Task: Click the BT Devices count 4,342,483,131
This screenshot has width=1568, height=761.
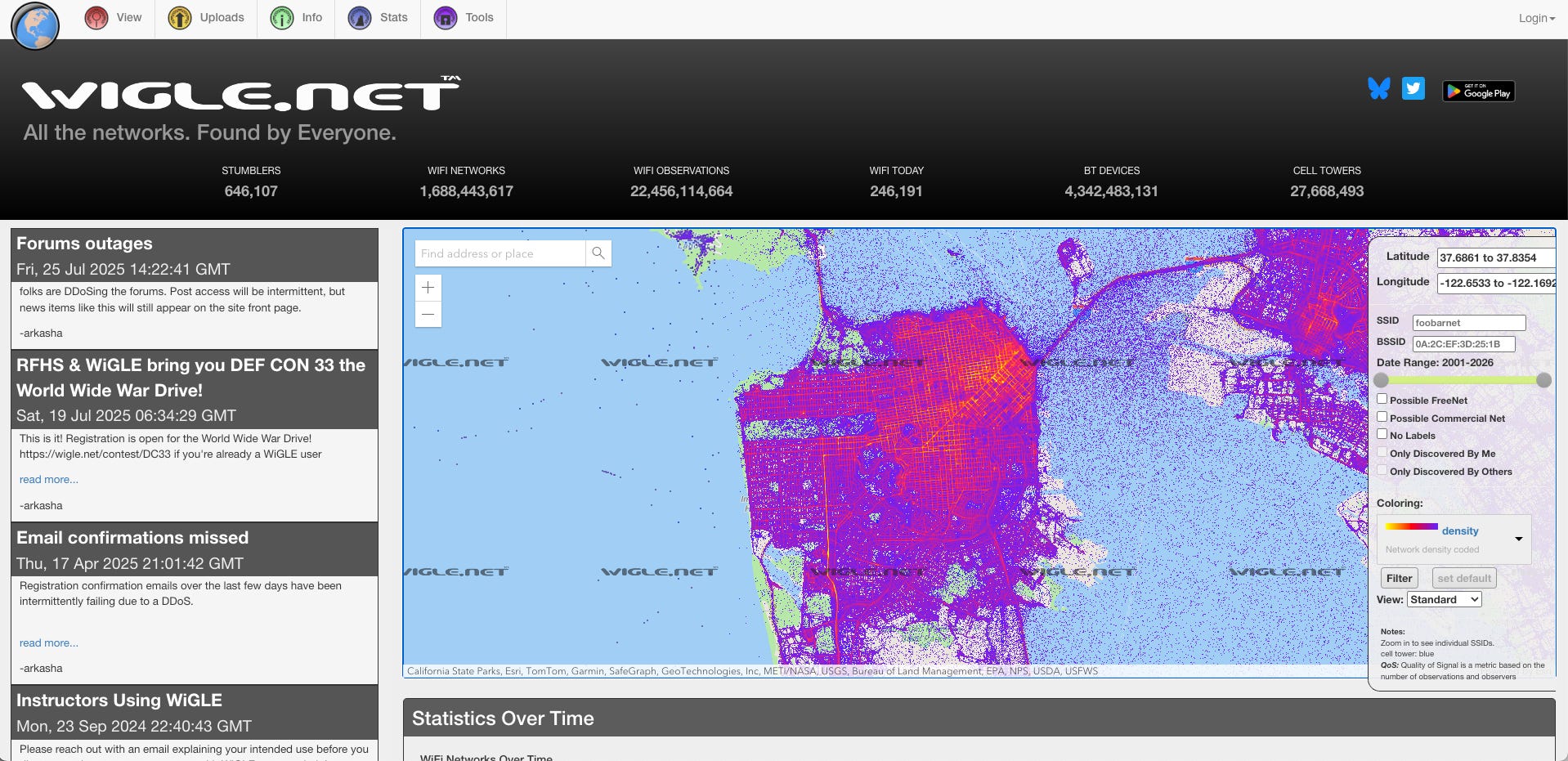Action: tap(1111, 191)
